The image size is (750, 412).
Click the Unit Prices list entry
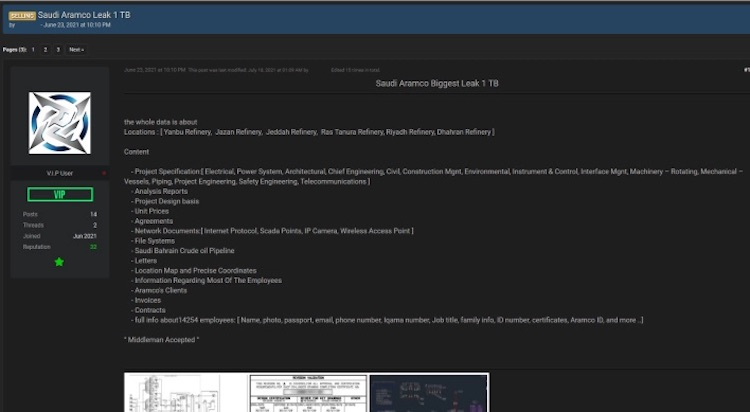click(x=150, y=211)
